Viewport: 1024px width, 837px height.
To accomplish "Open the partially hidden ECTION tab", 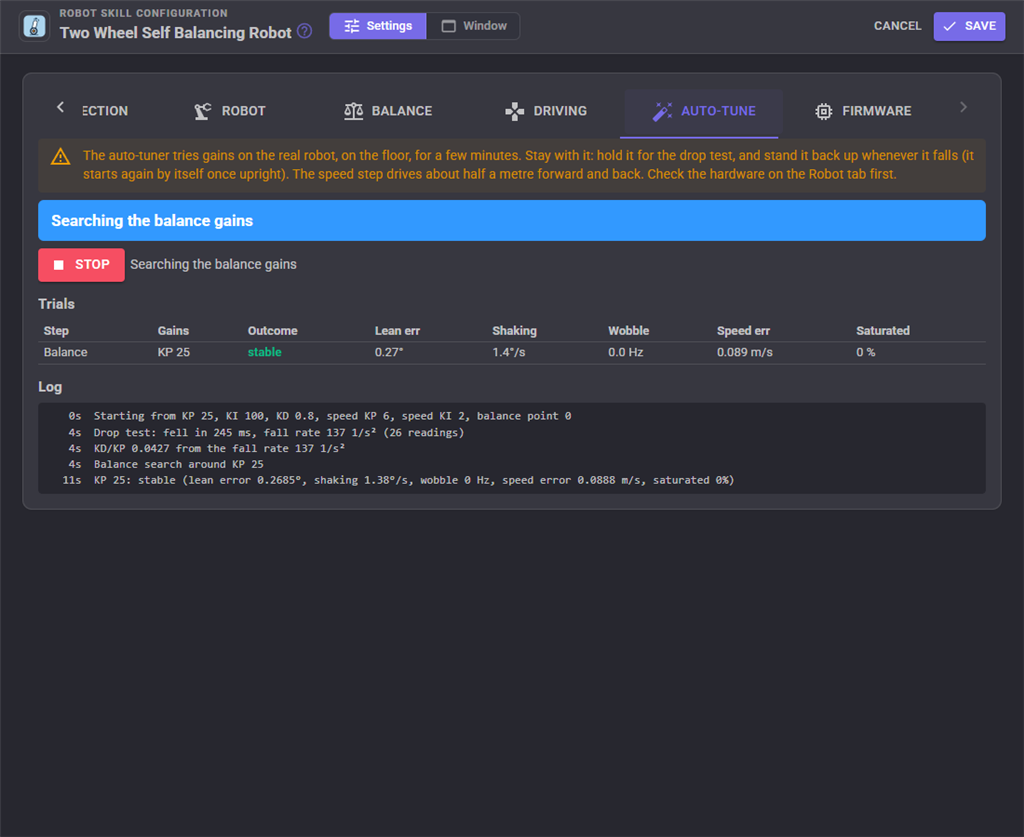I will (105, 111).
